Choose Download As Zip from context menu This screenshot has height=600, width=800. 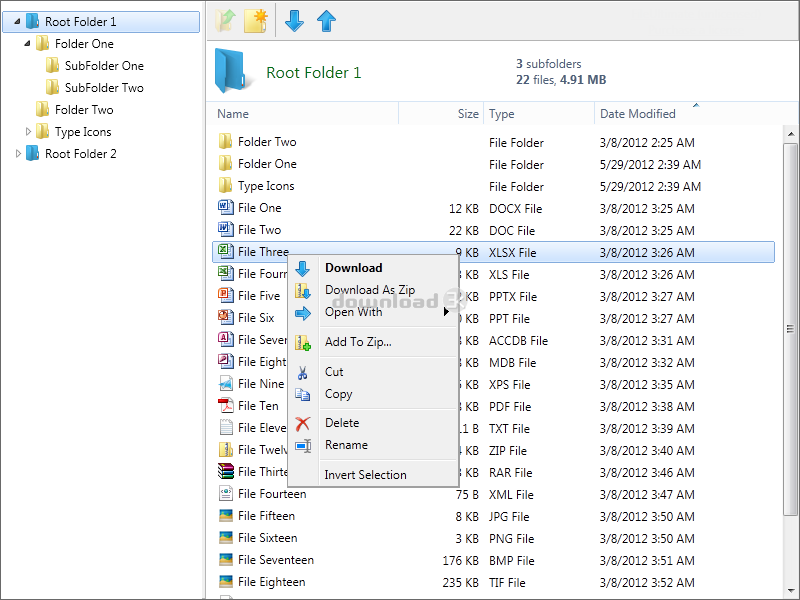(x=369, y=290)
